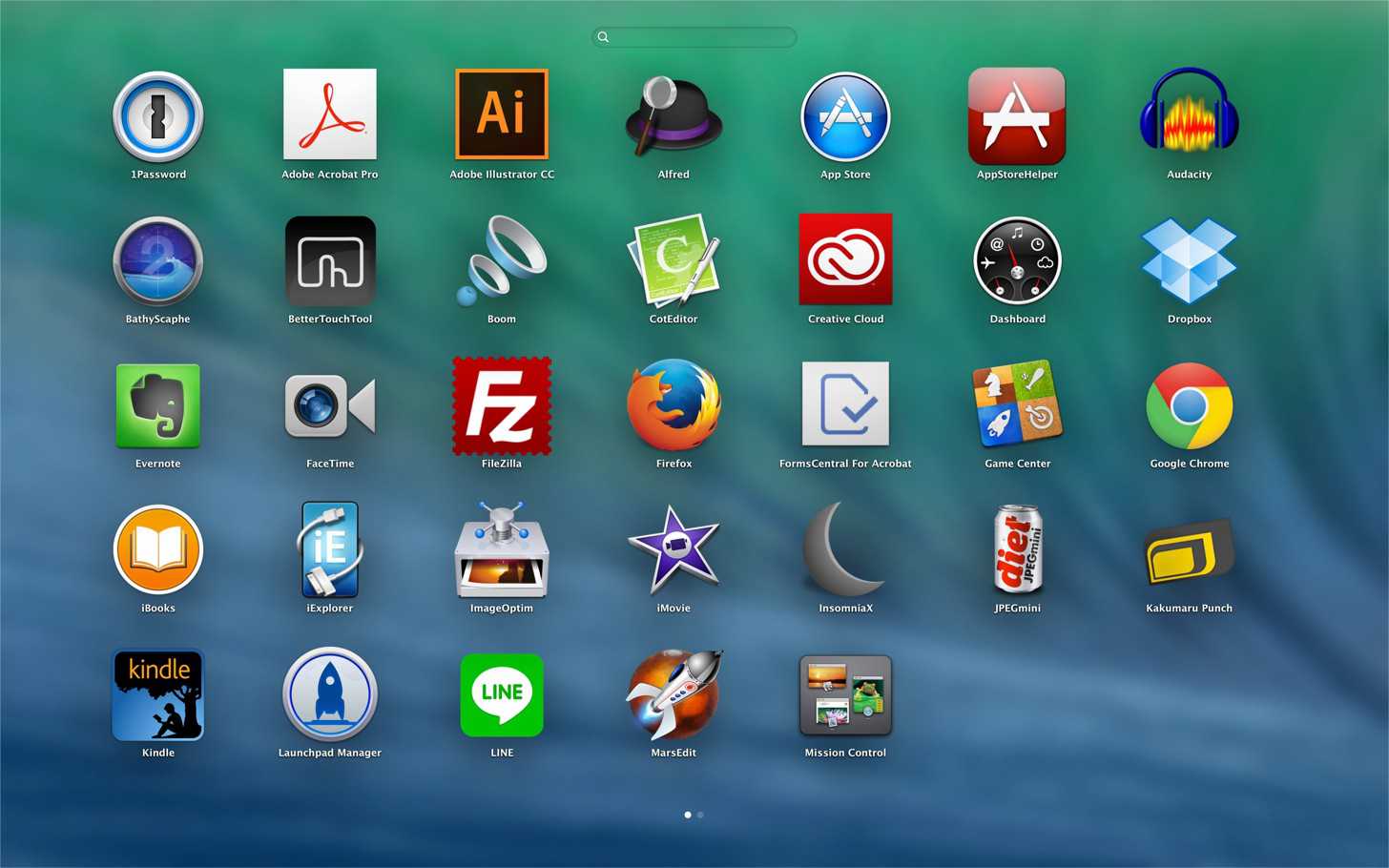The height and width of the screenshot is (868, 1389).
Task: Open Audacity audio editor
Action: [1189, 112]
